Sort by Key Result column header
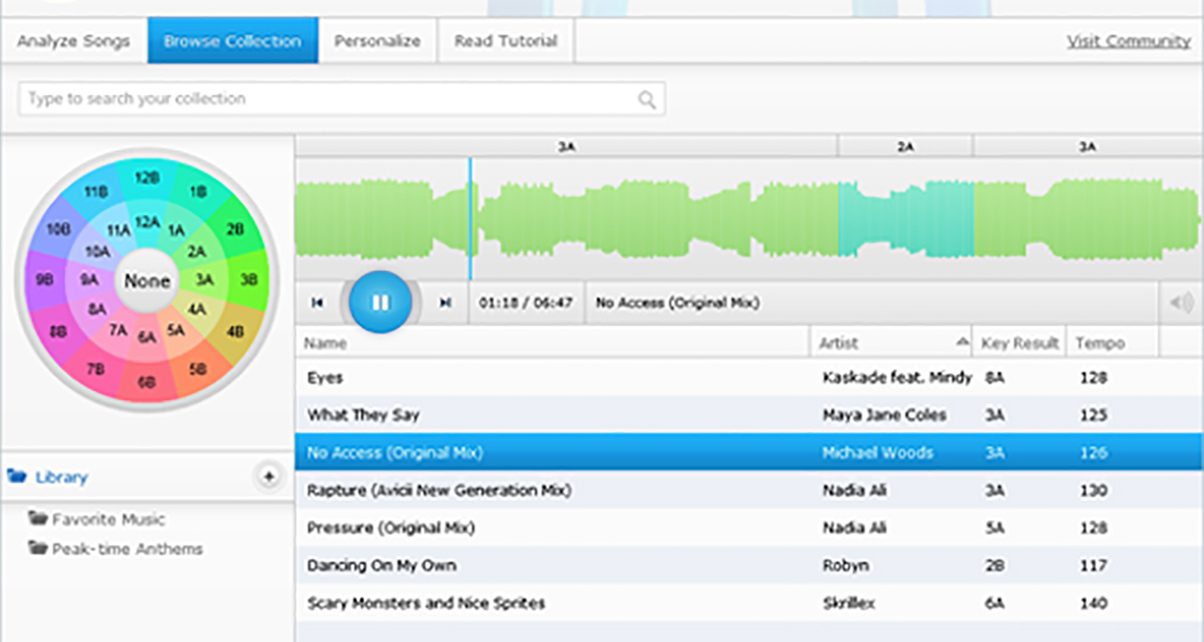Image resolution: width=1204 pixels, height=642 pixels. coord(1019,343)
